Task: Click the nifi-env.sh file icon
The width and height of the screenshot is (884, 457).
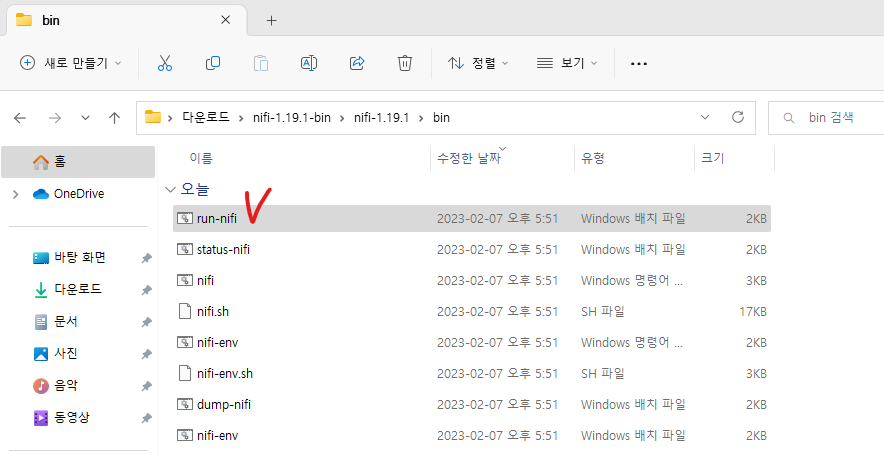Action: pyautogui.click(x=185, y=373)
